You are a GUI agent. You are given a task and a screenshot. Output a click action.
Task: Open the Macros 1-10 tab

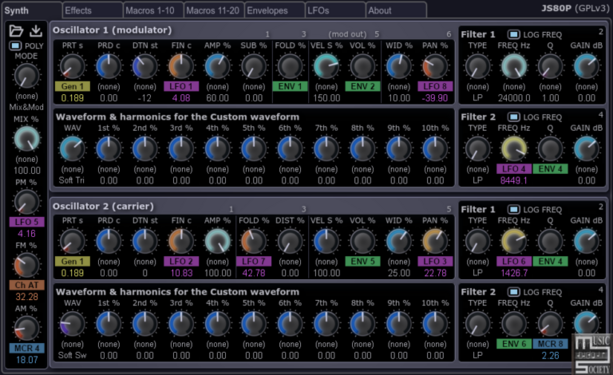(x=153, y=11)
